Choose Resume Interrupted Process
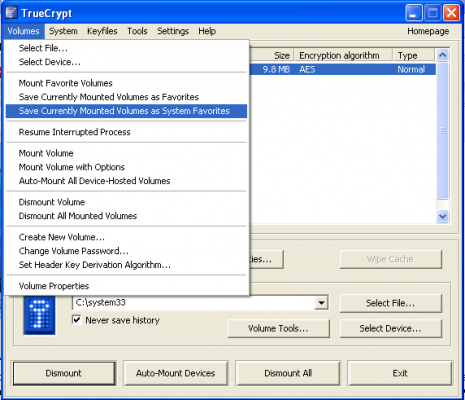 tap(126, 132)
